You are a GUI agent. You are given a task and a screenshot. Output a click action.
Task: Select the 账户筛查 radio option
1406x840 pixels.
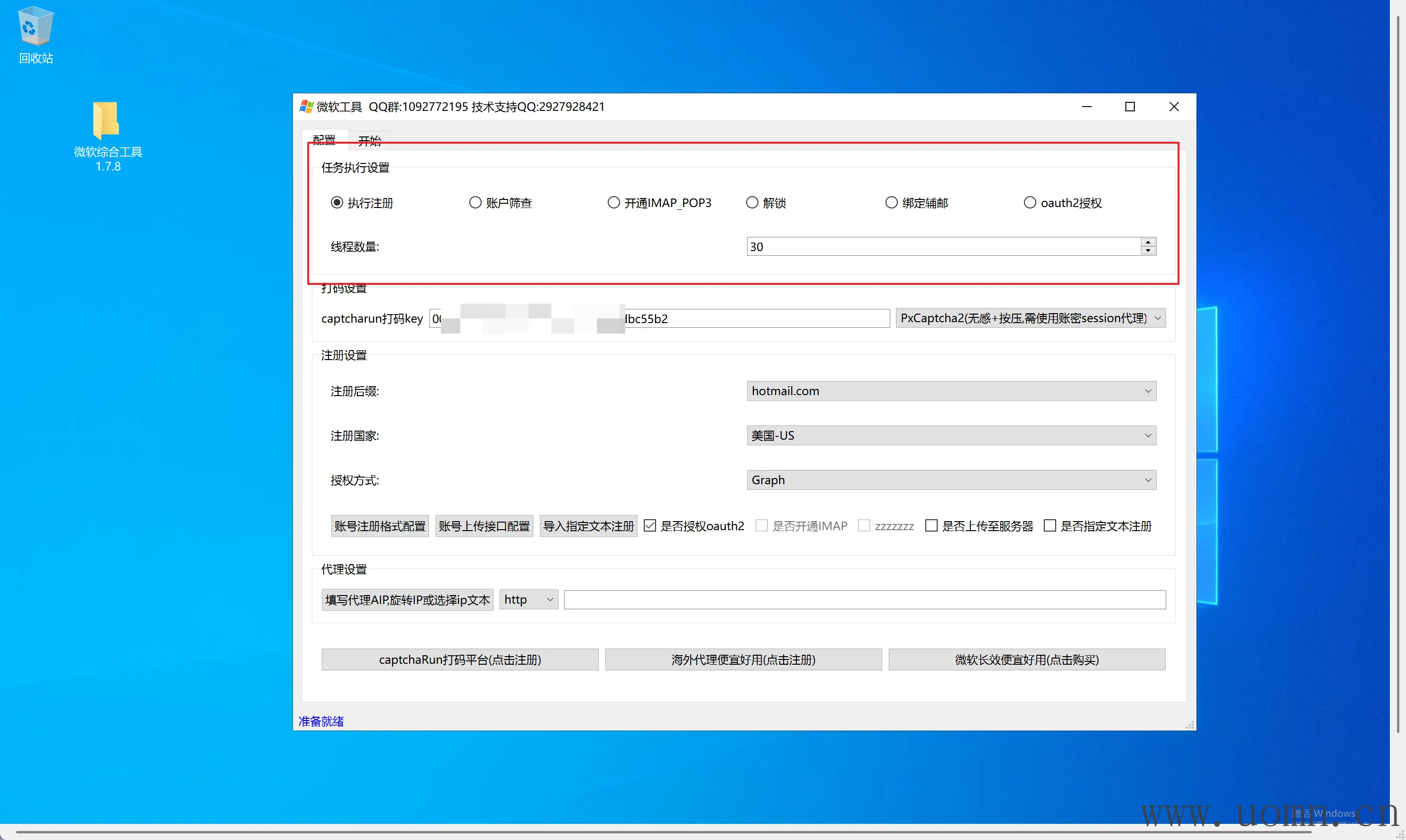point(475,203)
